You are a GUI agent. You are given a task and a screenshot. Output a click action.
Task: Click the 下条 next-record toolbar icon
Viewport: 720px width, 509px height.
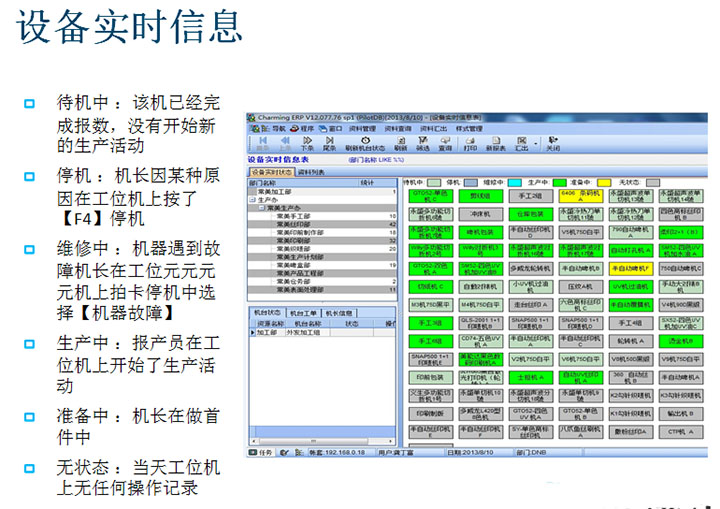307,143
